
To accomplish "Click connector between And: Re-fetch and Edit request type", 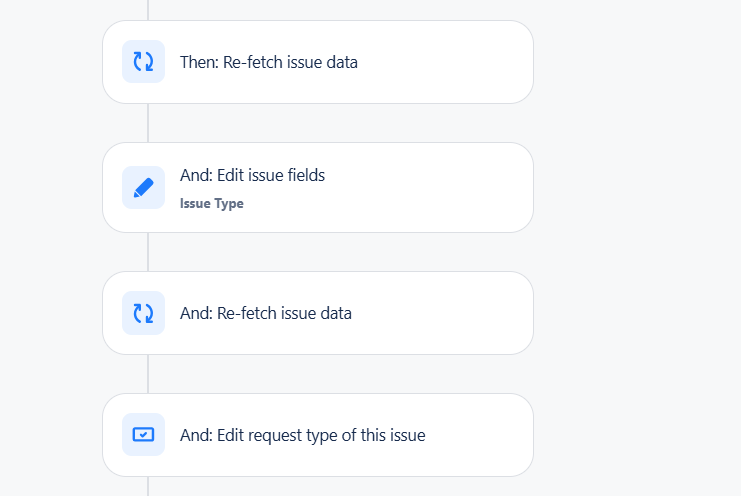I will pyautogui.click(x=148, y=374).
